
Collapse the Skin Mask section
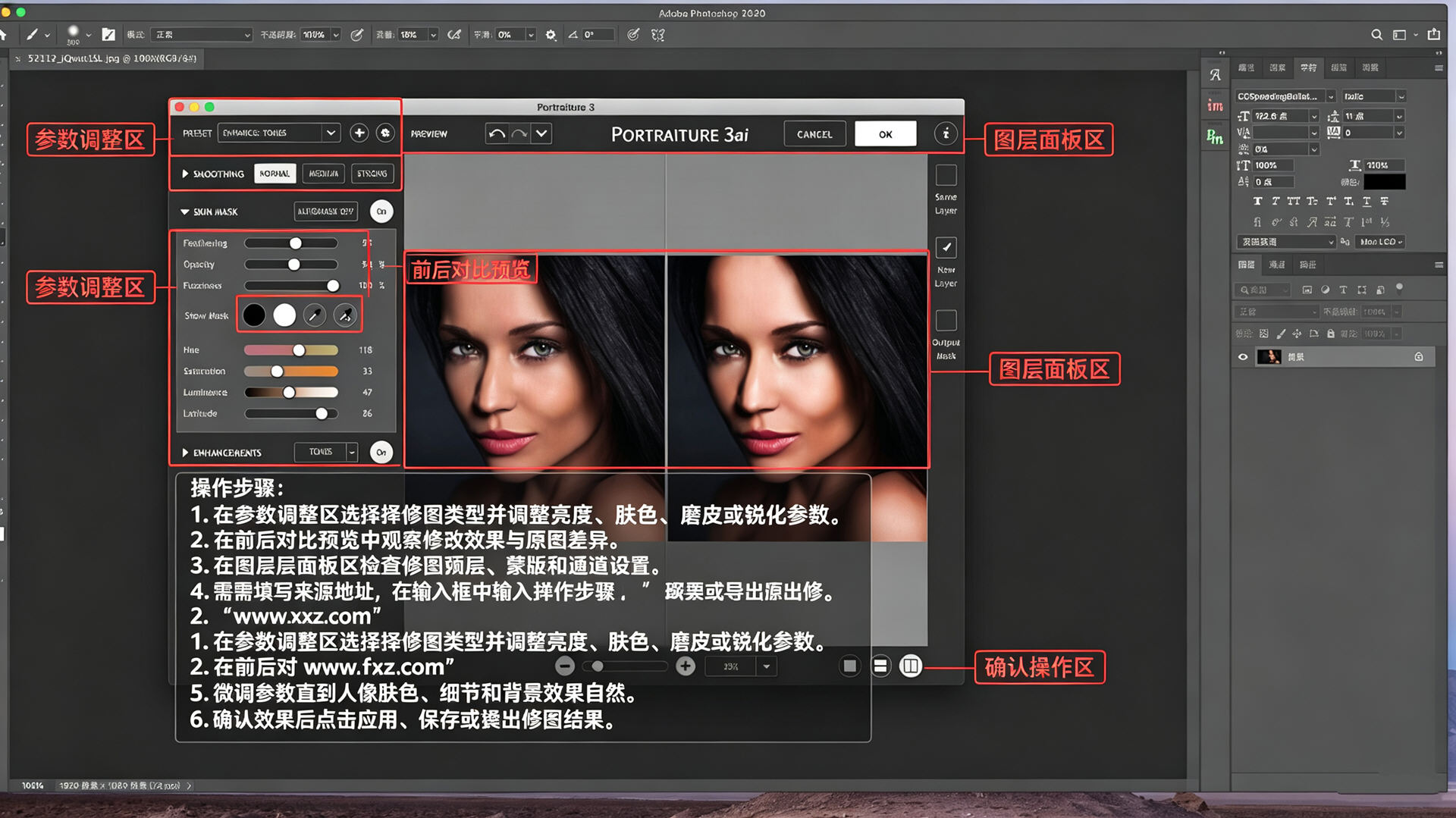click(x=185, y=212)
